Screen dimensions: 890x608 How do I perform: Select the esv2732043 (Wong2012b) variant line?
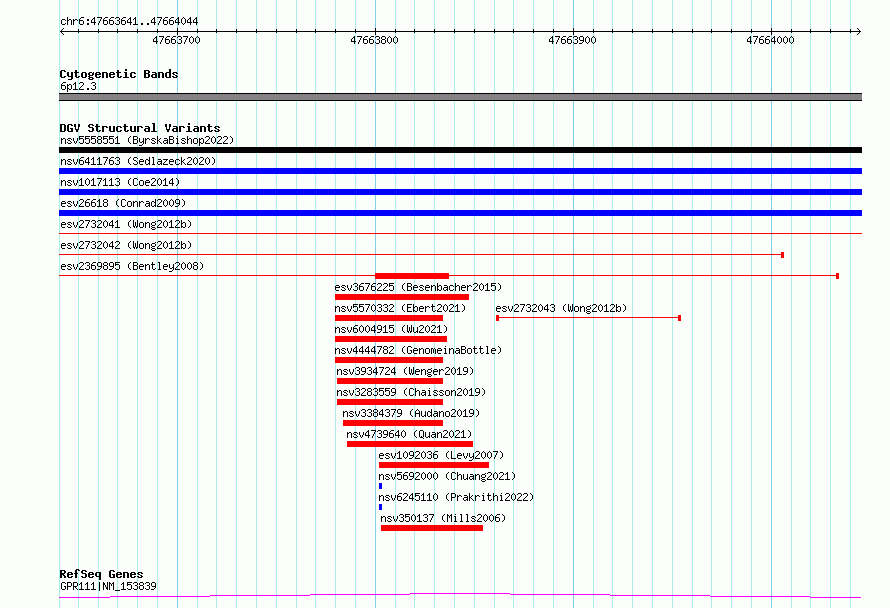tap(588, 318)
